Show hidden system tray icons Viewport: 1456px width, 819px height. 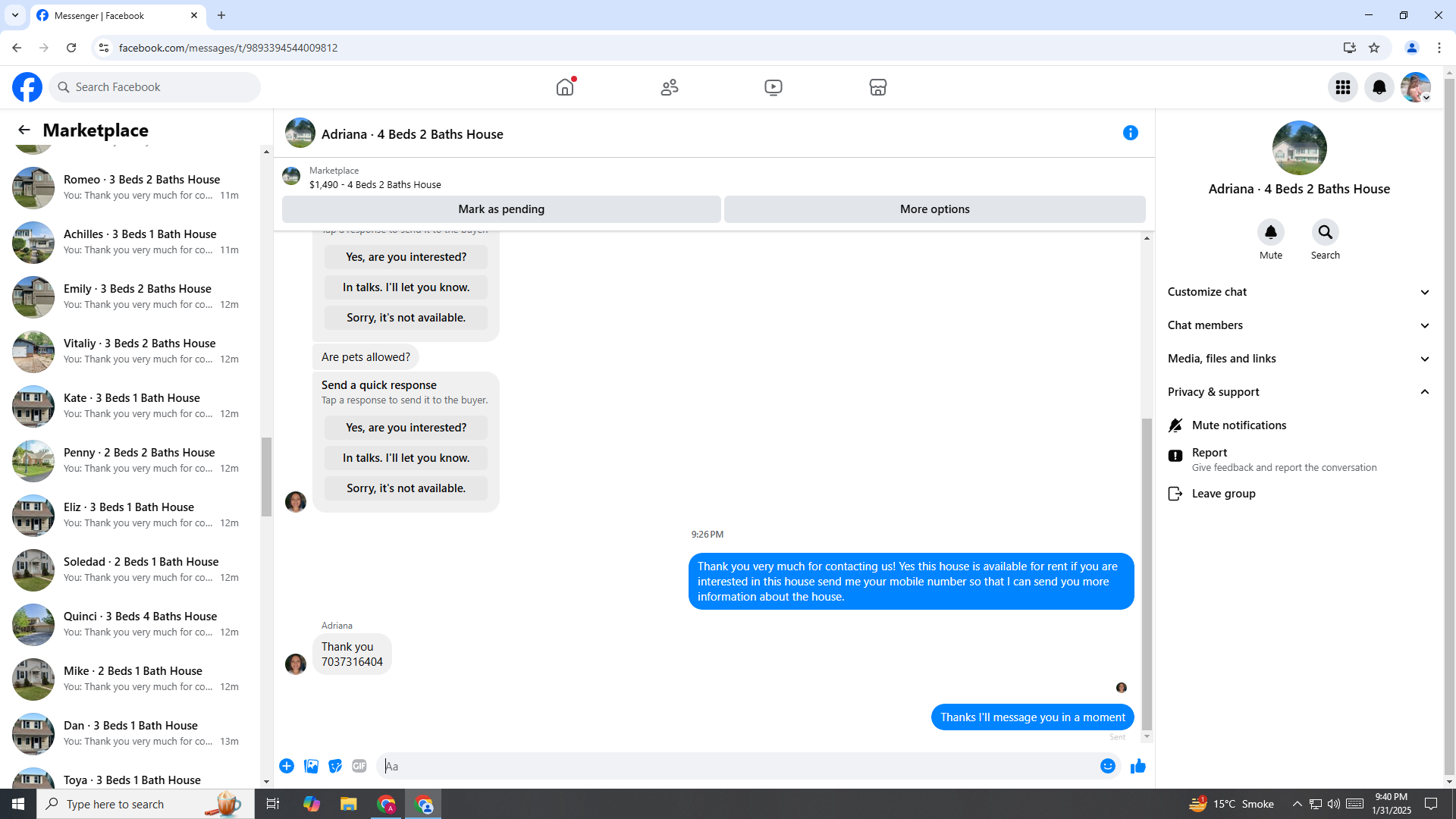[1297, 804]
